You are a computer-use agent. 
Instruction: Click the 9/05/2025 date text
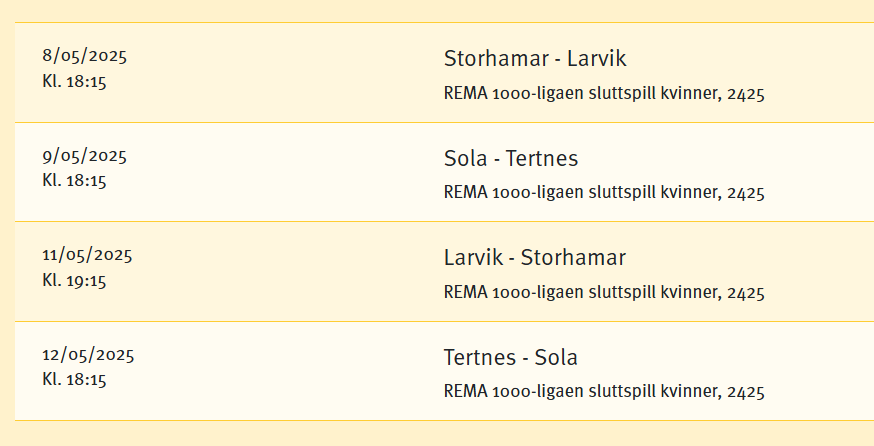coord(84,155)
